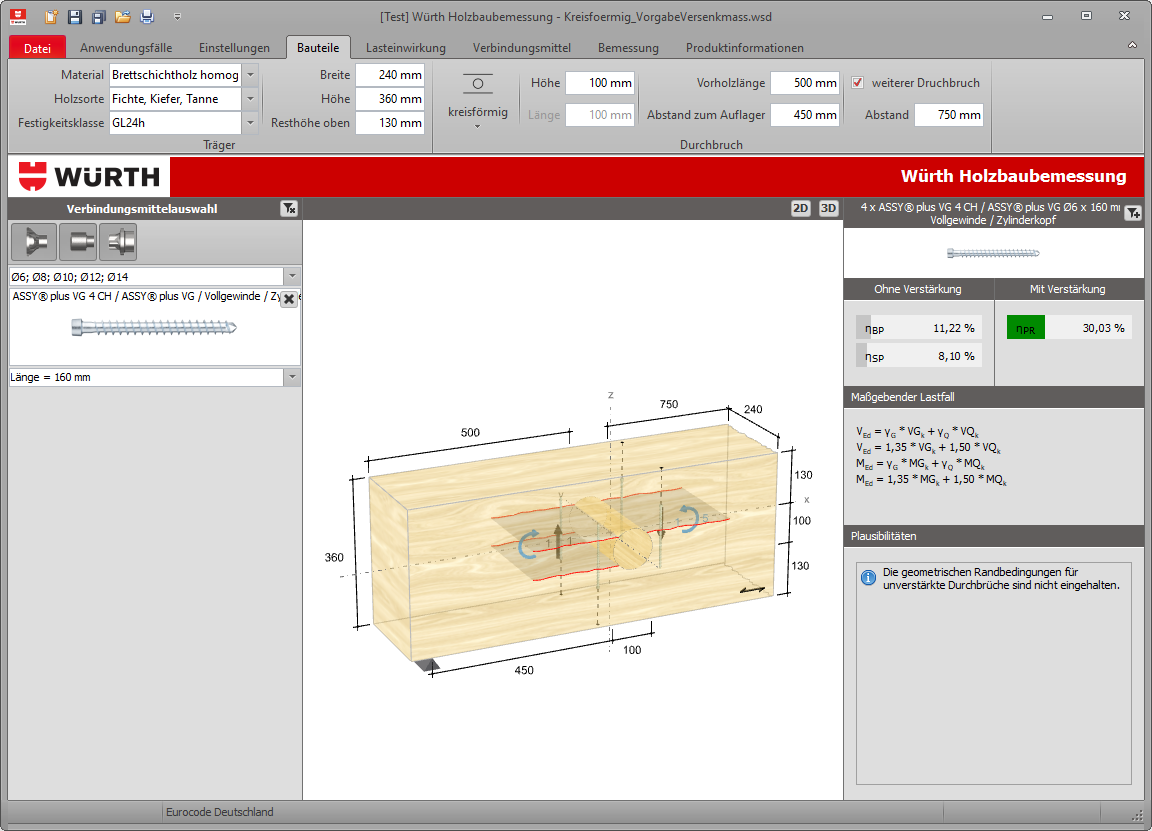
Task: Click the ηSP utilization bar
Action: coord(919,356)
